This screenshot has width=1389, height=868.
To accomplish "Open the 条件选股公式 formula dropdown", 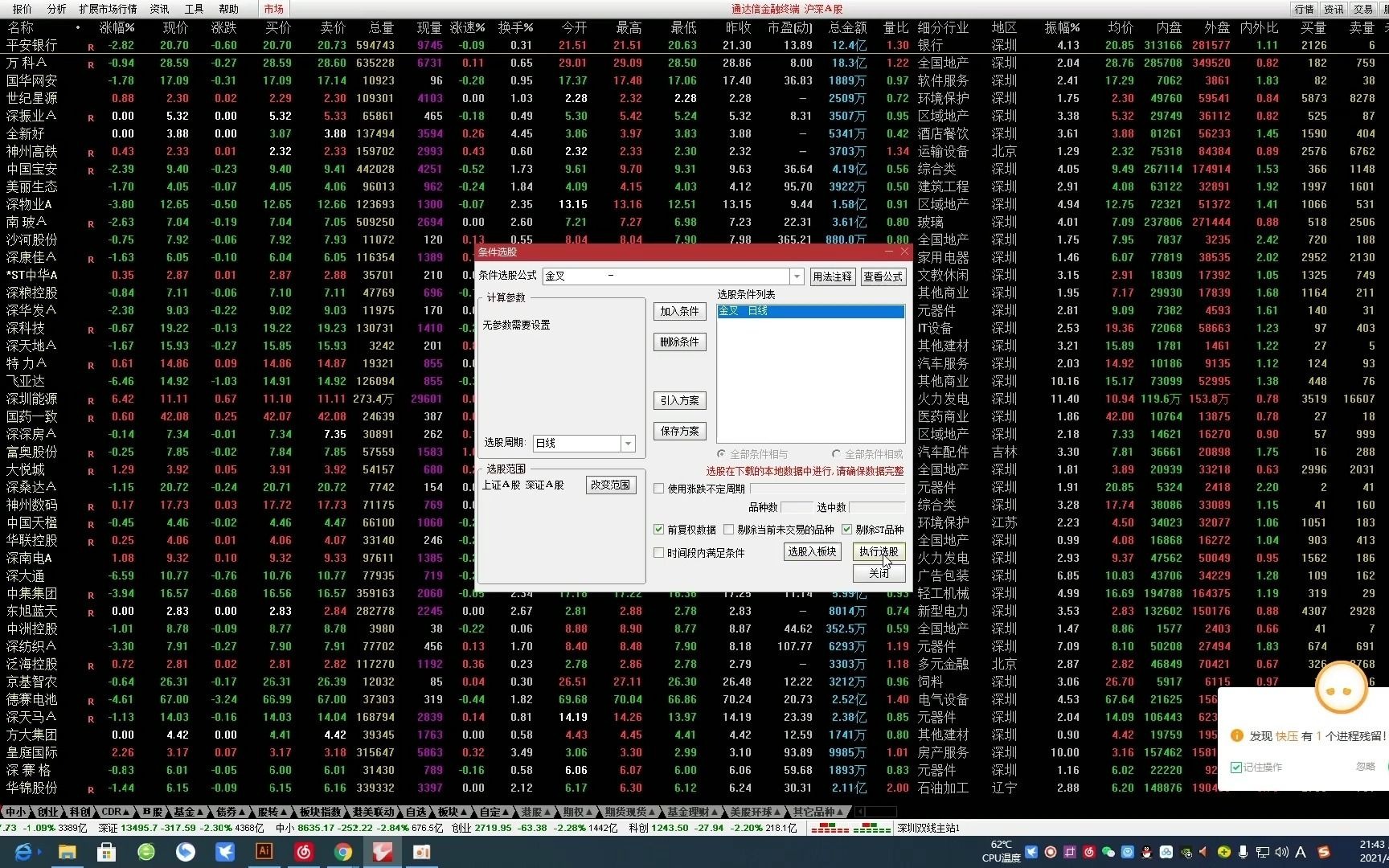I will click(796, 276).
